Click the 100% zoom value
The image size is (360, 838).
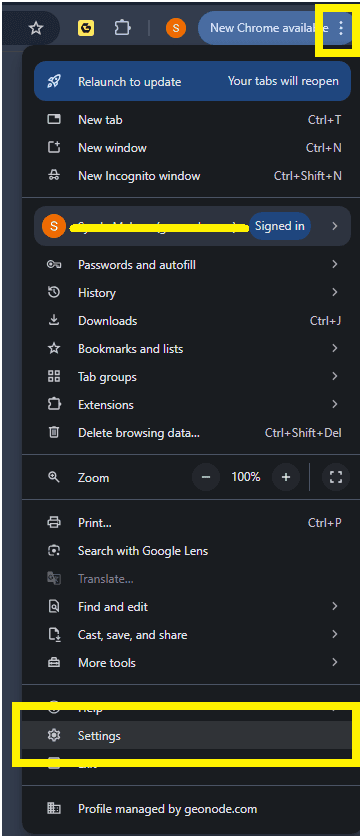point(246,477)
